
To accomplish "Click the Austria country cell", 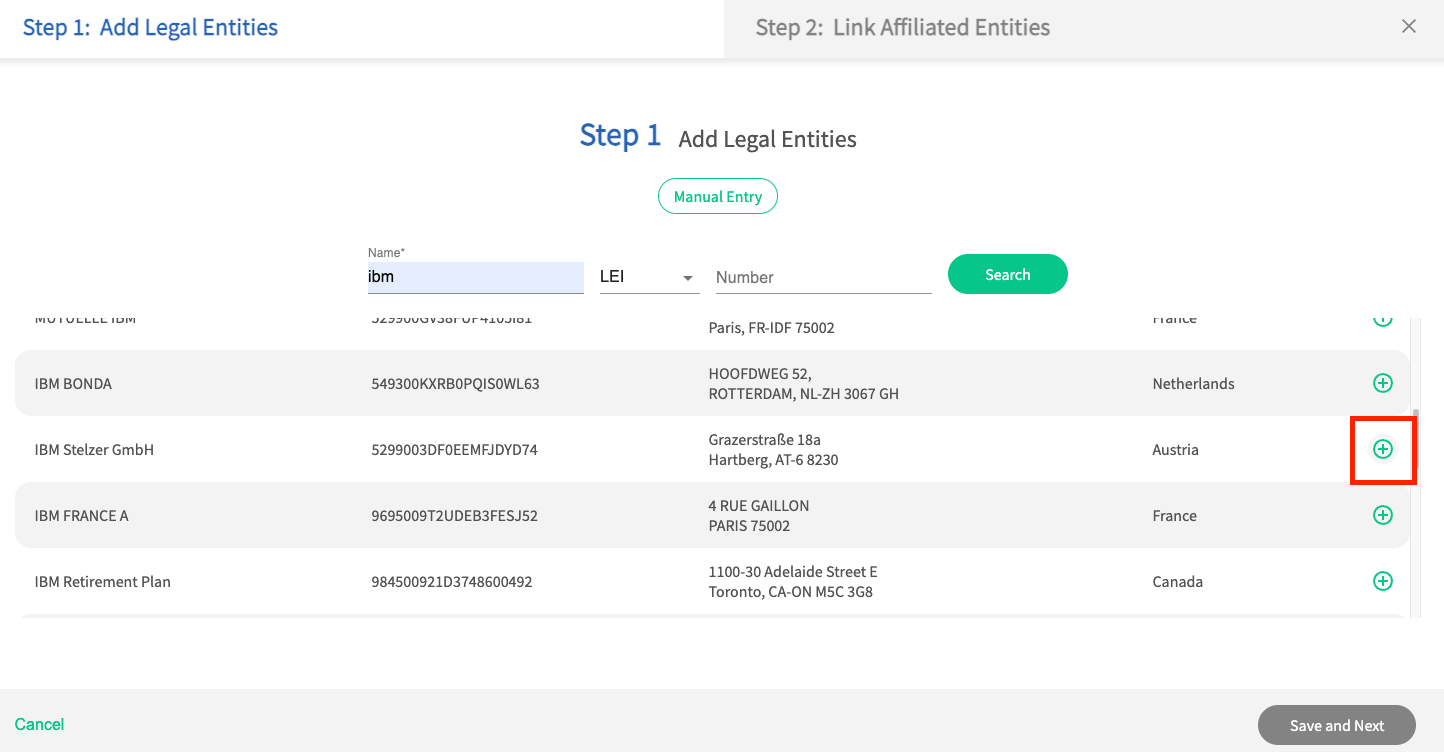I will 1175,450.
